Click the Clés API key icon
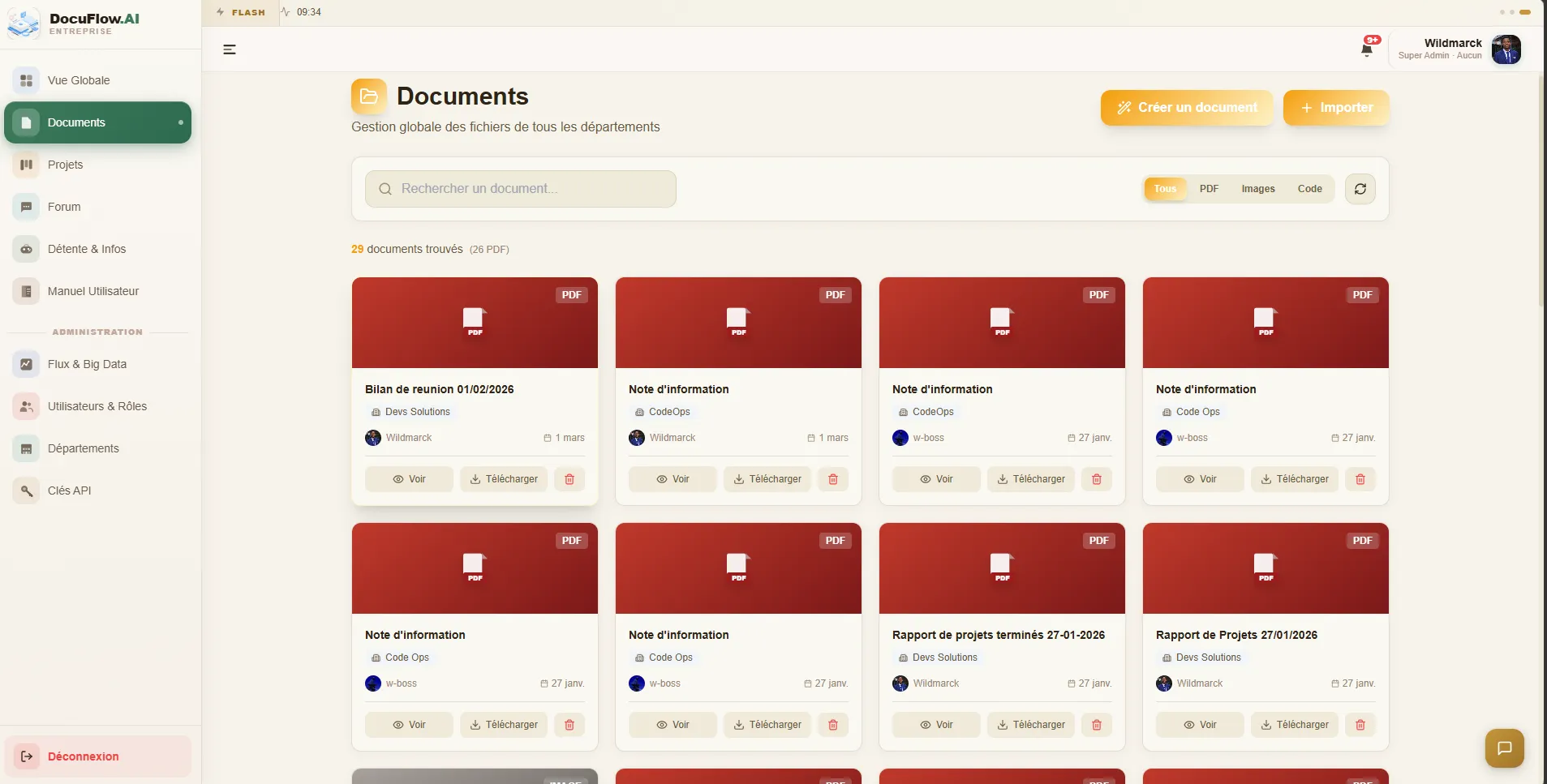Viewport: 1547px width, 784px height. pos(26,491)
